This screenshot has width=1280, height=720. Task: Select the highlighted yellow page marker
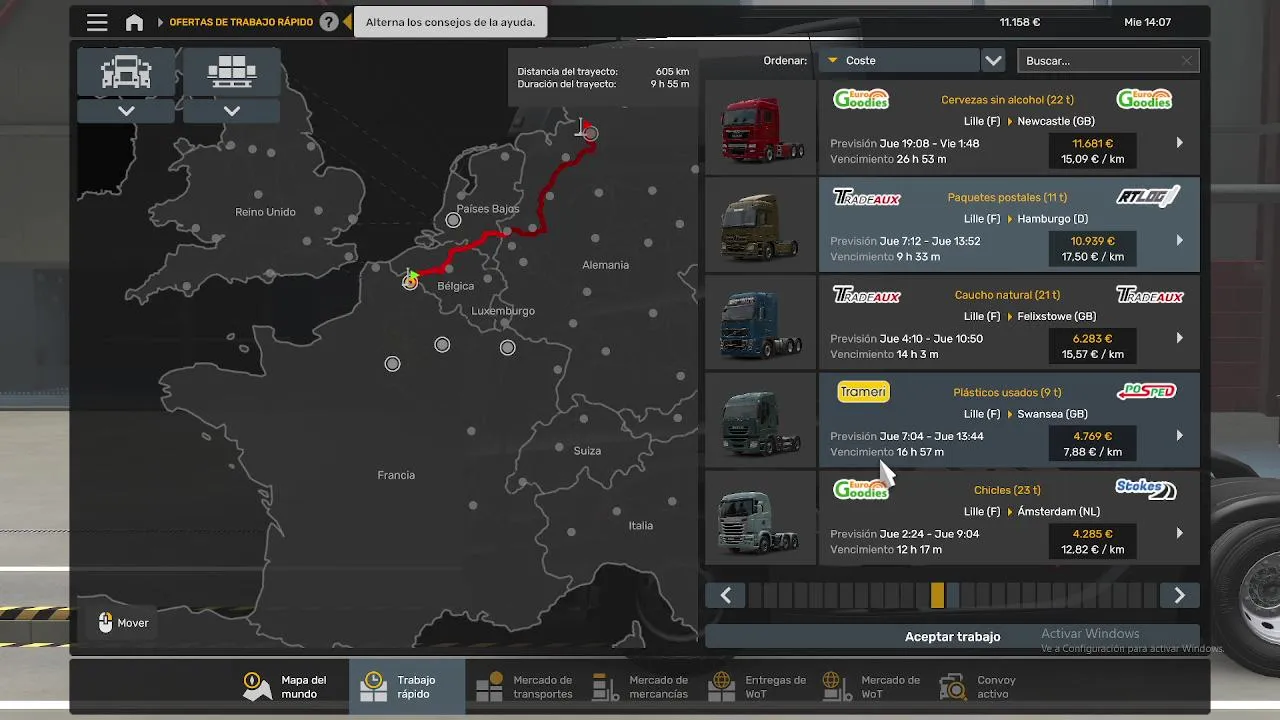937,596
